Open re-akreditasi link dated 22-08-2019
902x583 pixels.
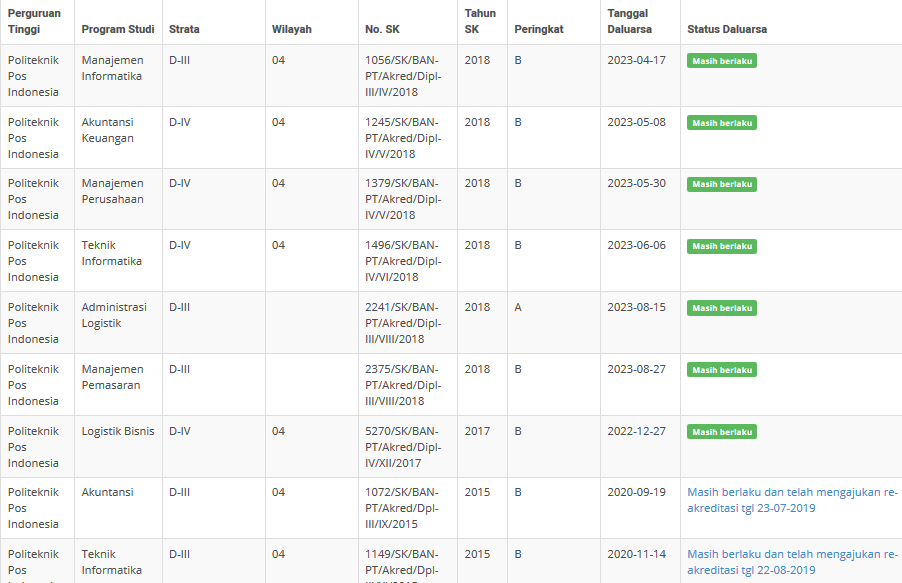tap(792, 562)
